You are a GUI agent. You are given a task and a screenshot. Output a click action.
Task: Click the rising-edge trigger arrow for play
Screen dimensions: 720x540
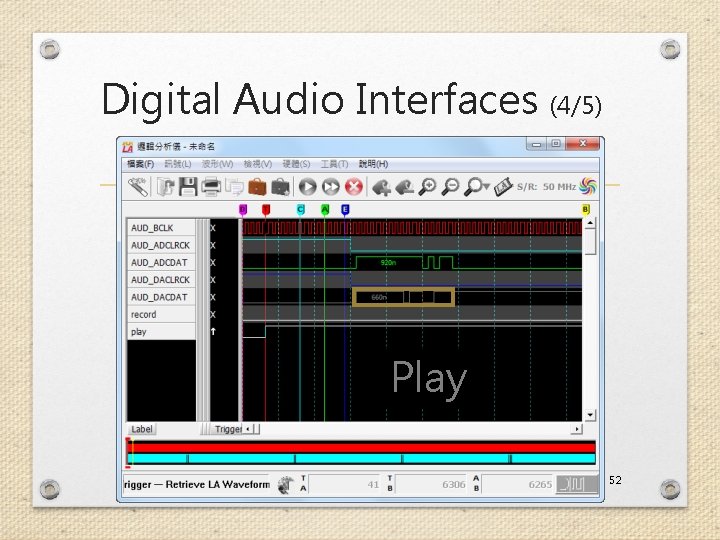click(x=213, y=332)
